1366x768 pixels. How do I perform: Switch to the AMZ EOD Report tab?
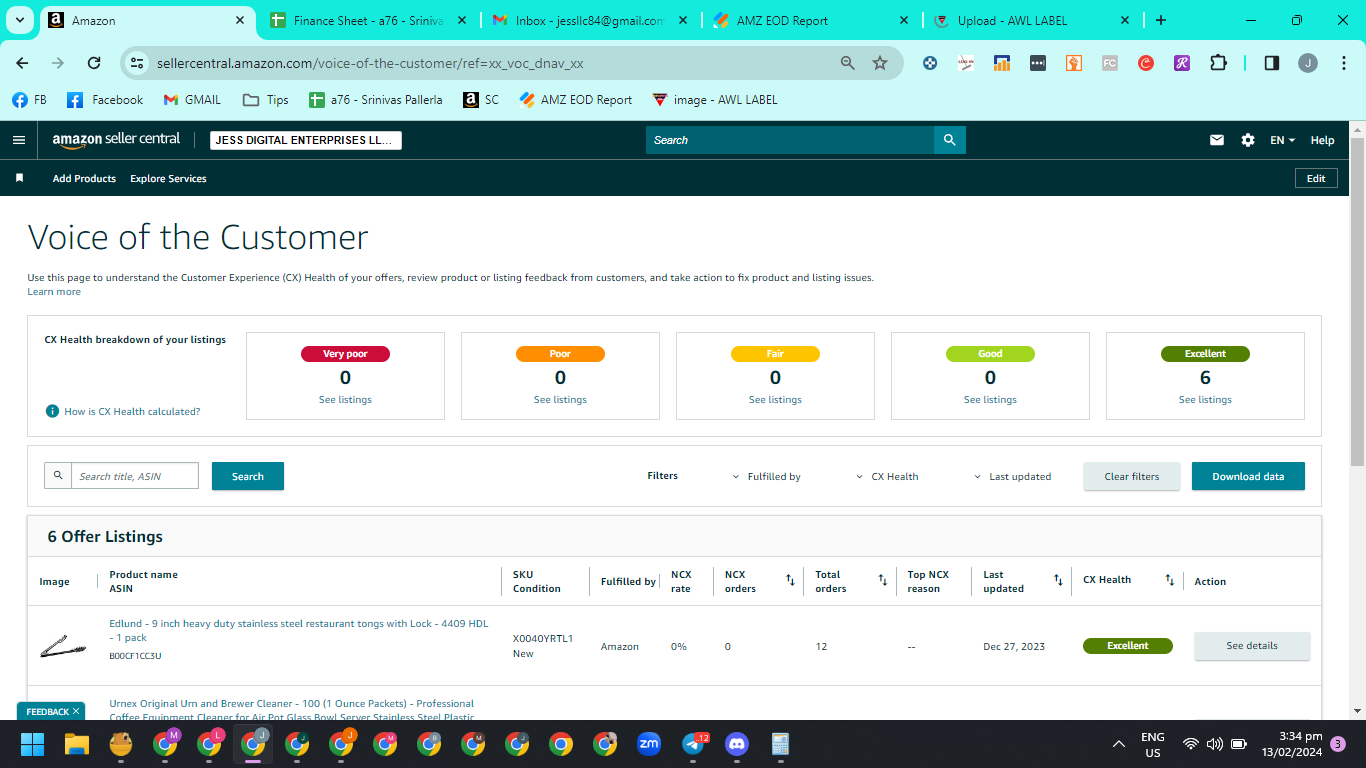click(x=811, y=20)
